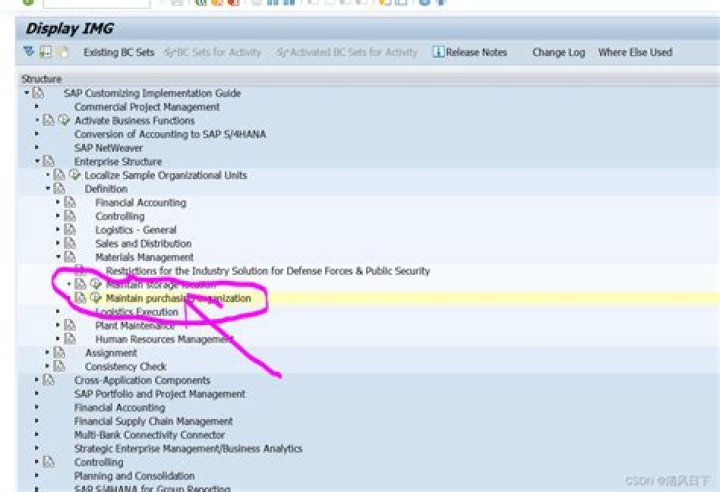Collapse the Enterprise Structure node
Image resolution: width=720 pixels, height=492 pixels.
(x=37, y=161)
